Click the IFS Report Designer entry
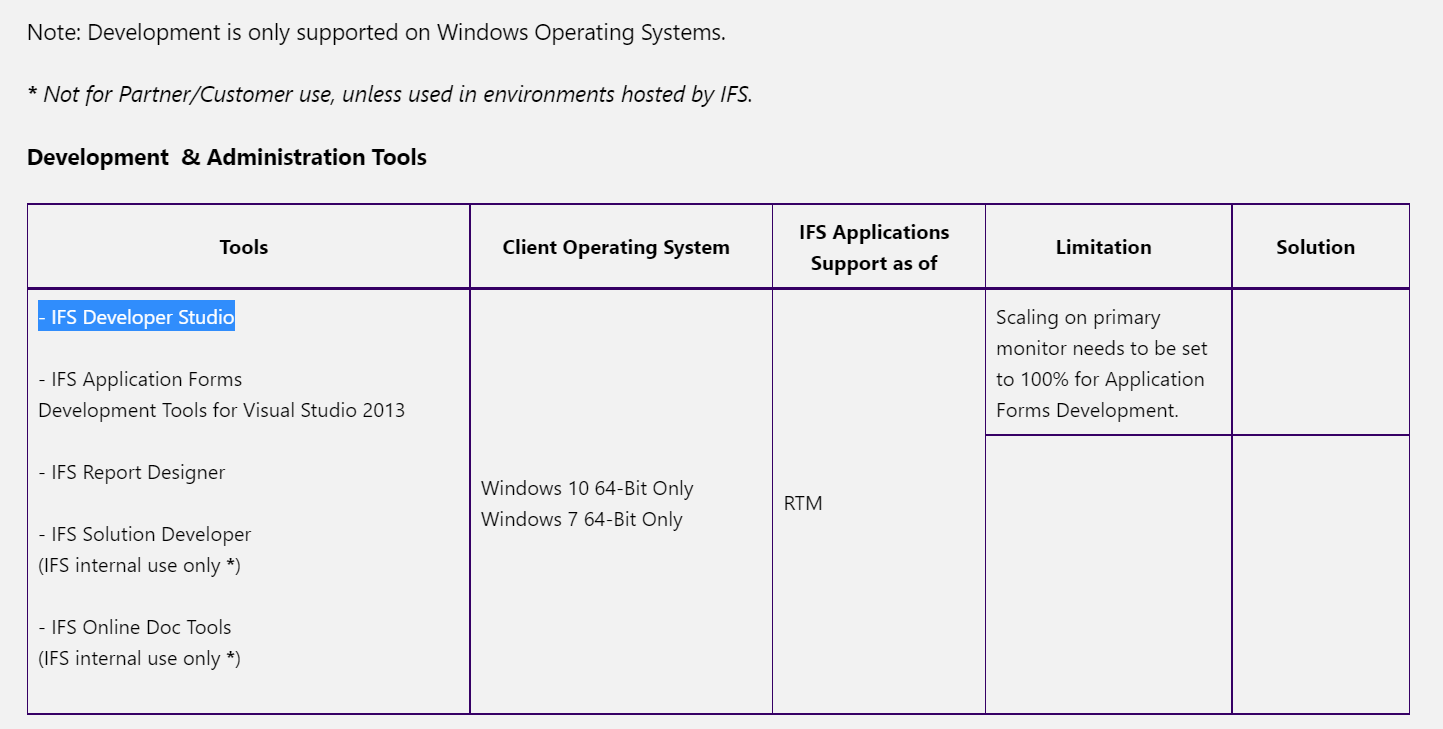The width and height of the screenshot is (1443, 729). 132,473
